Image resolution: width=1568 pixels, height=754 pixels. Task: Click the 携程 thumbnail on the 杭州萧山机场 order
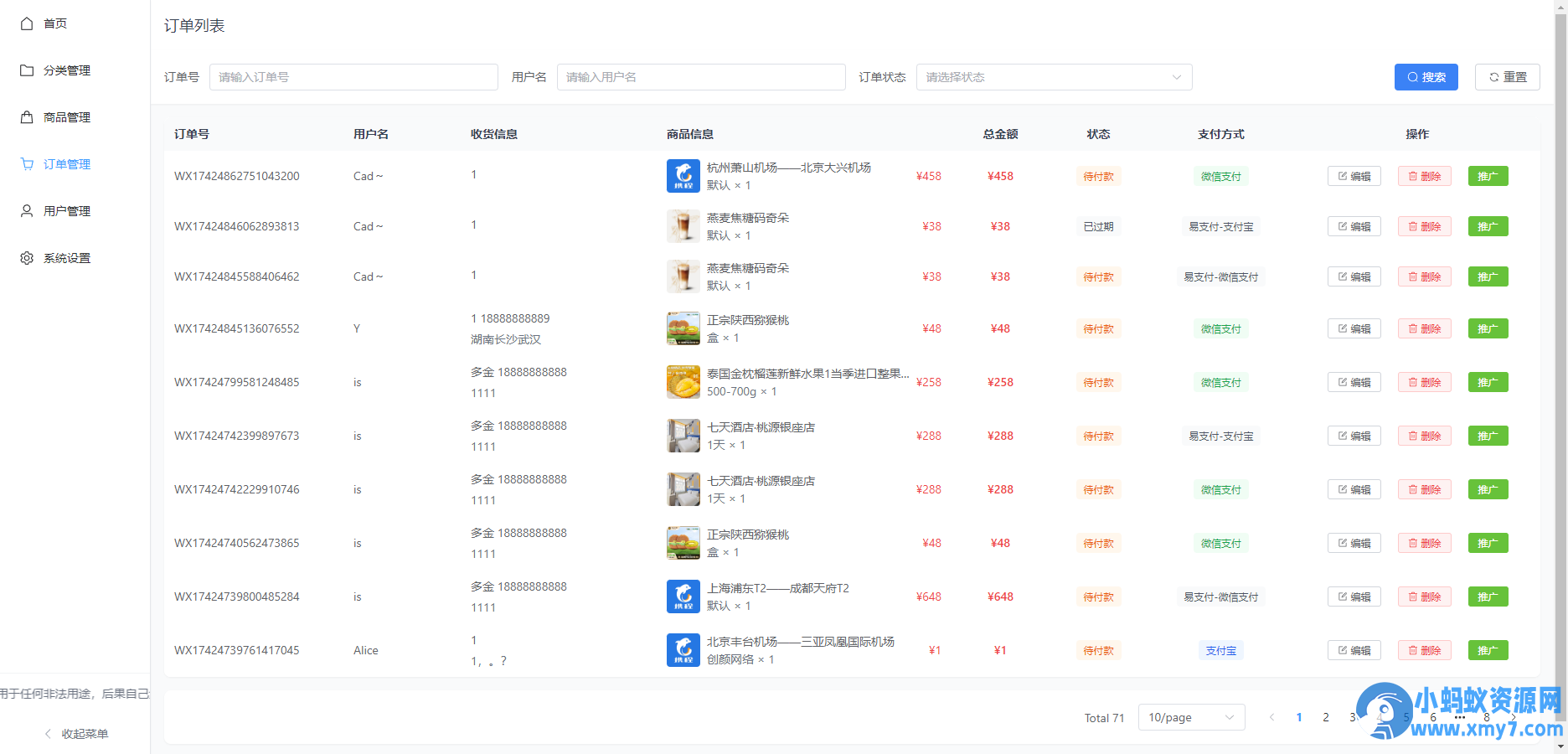(683, 176)
